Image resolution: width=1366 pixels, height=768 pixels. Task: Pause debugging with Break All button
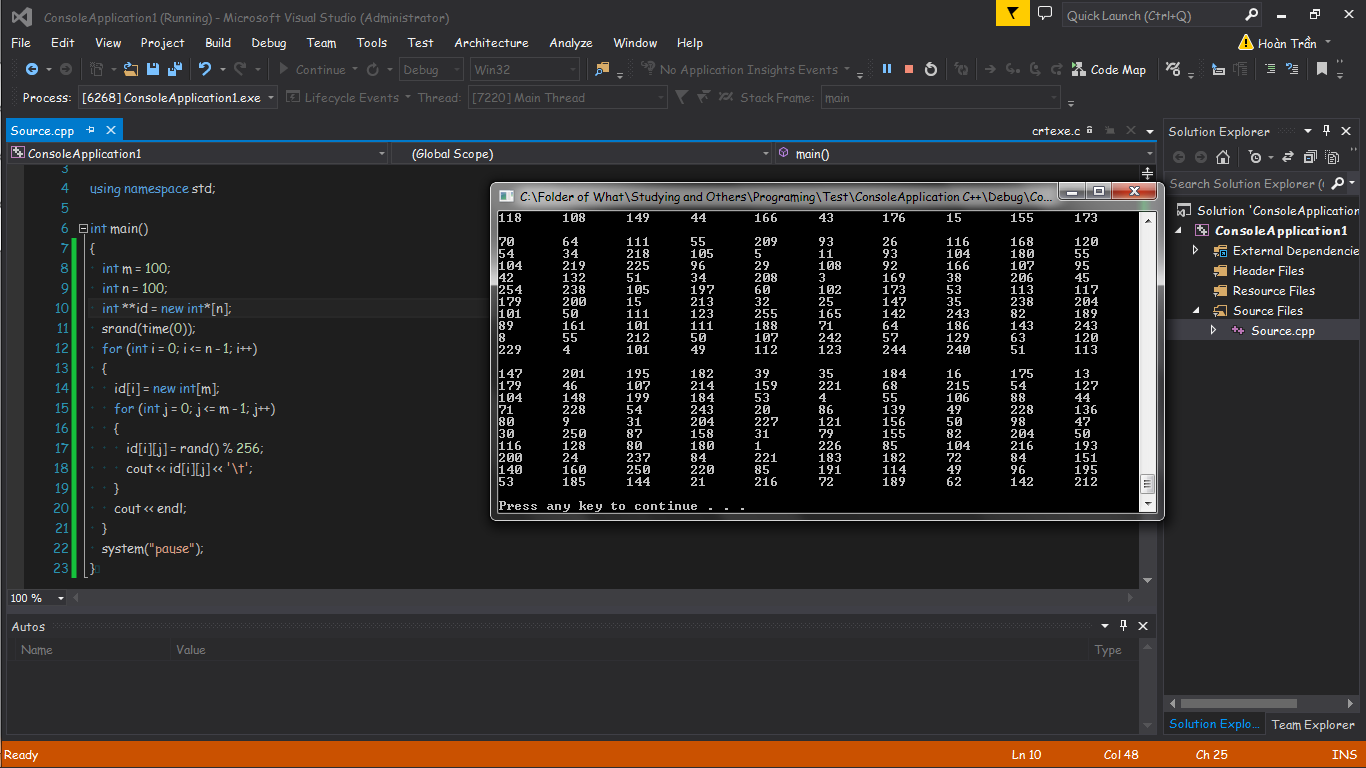[886, 69]
